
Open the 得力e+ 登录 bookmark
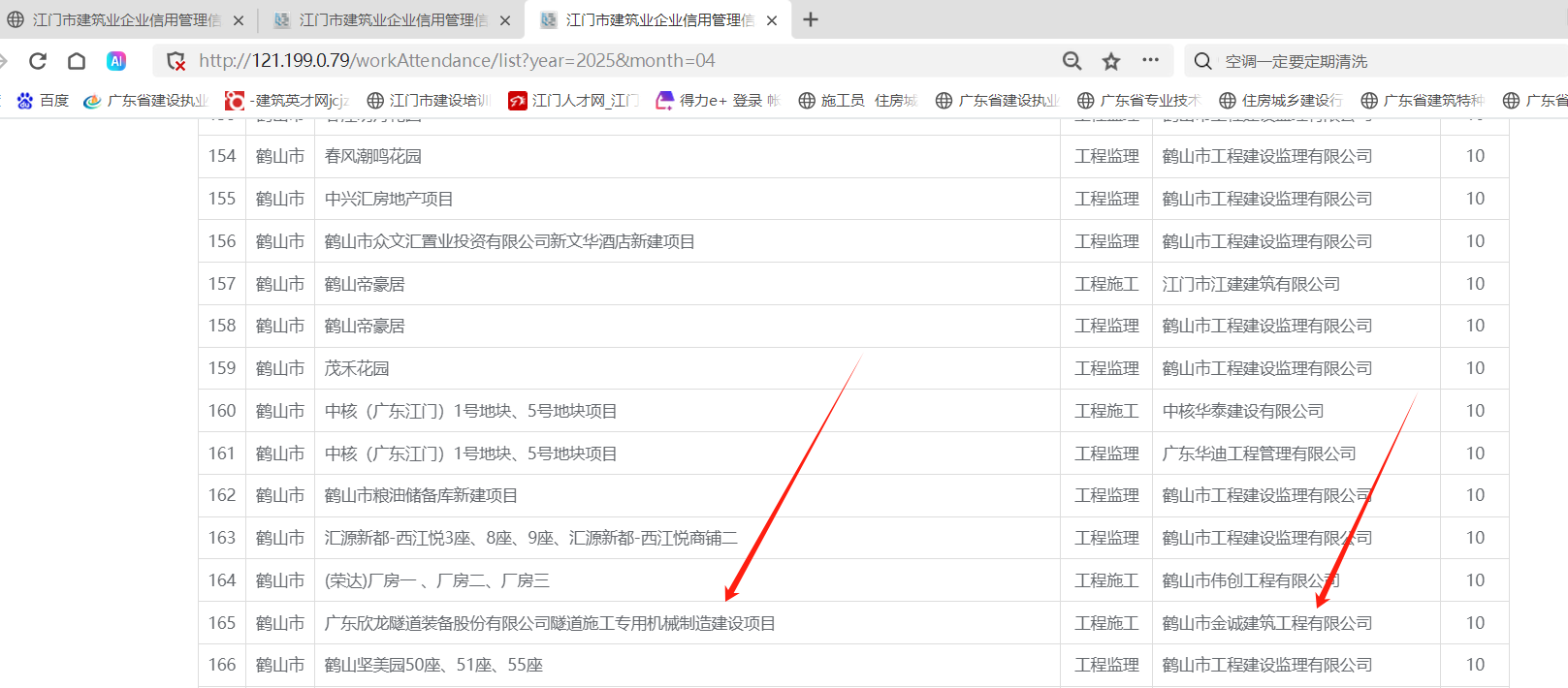[x=719, y=100]
